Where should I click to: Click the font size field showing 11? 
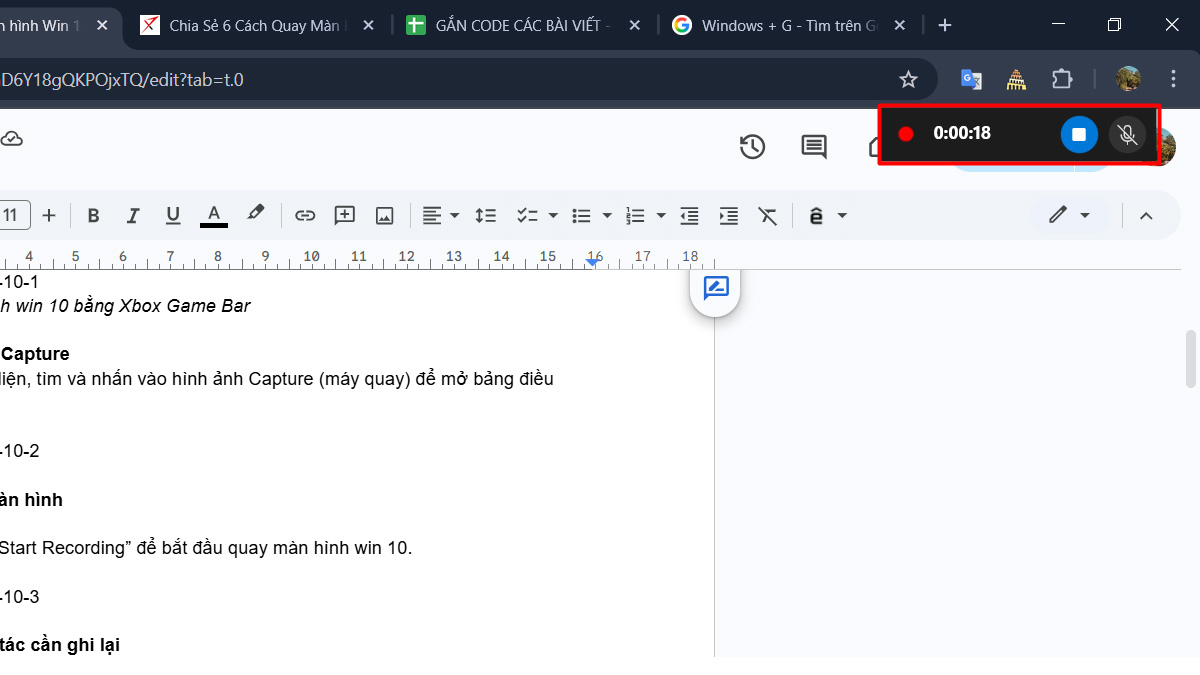point(13,215)
